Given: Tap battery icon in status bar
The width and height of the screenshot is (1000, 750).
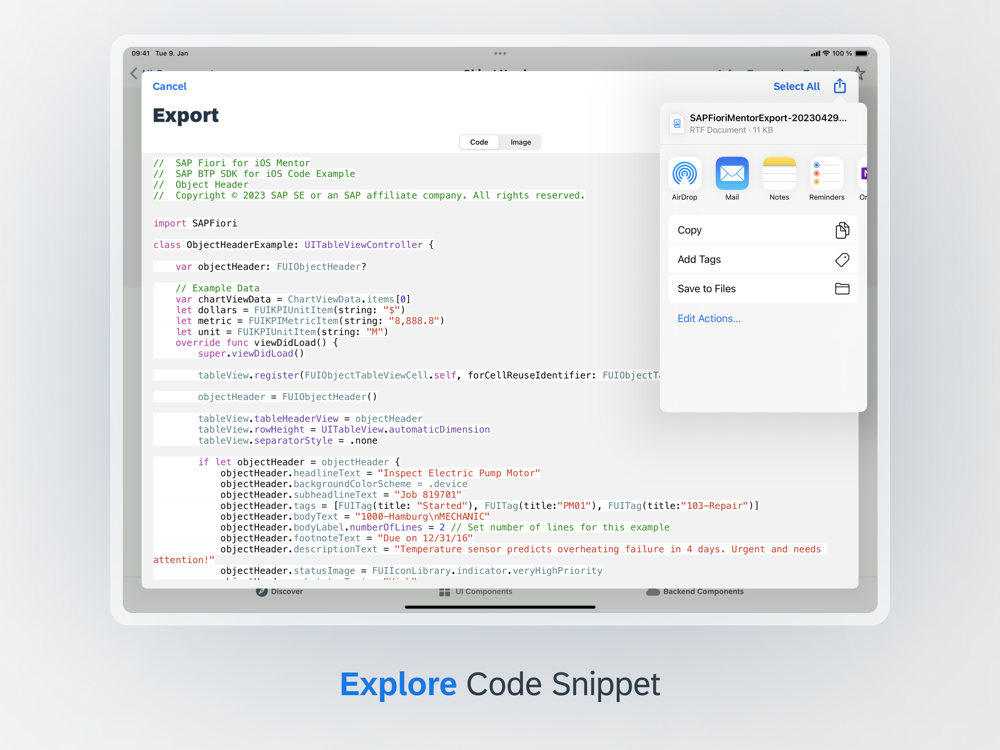Looking at the screenshot, I should pos(862,54).
